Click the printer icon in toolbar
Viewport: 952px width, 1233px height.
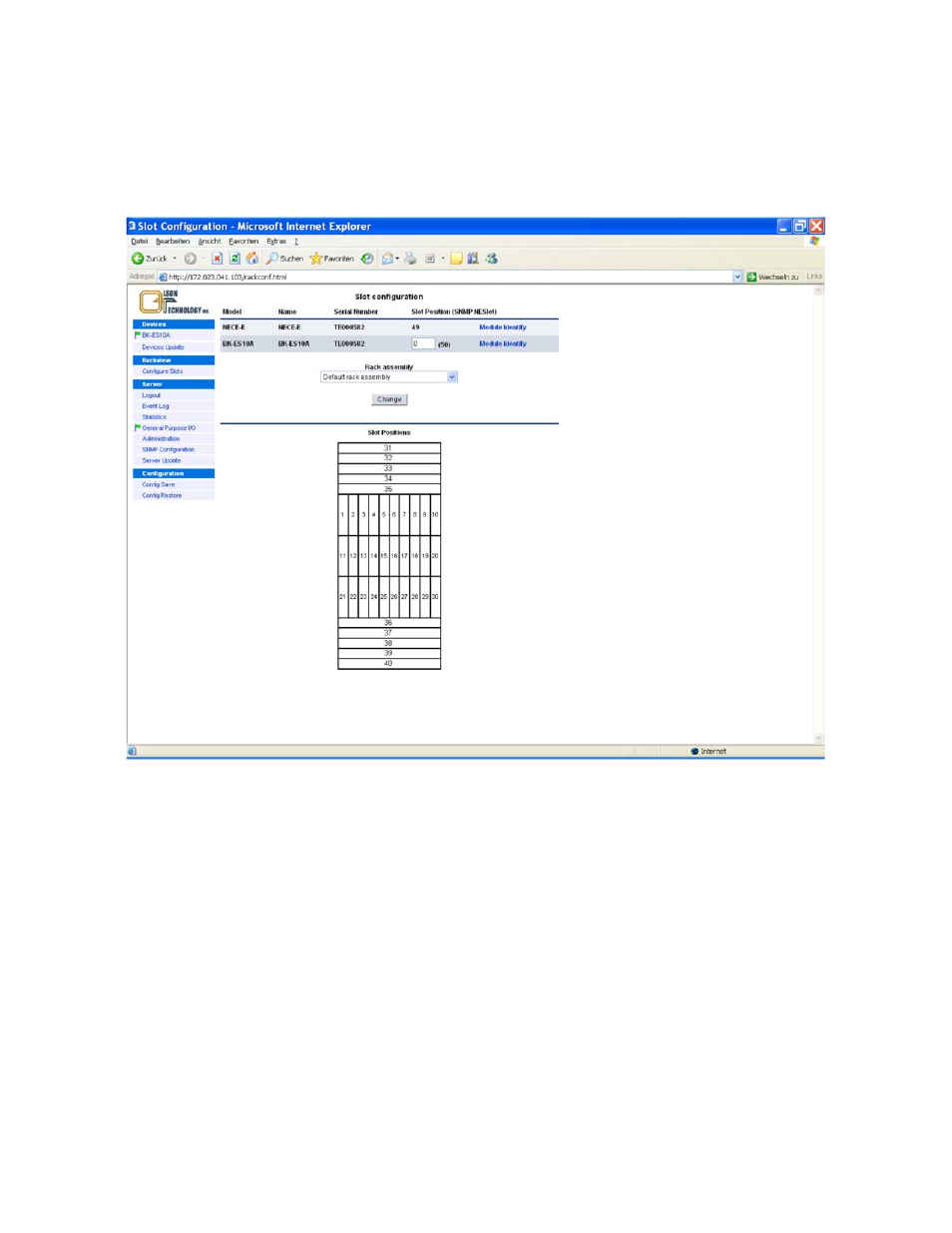pos(410,259)
